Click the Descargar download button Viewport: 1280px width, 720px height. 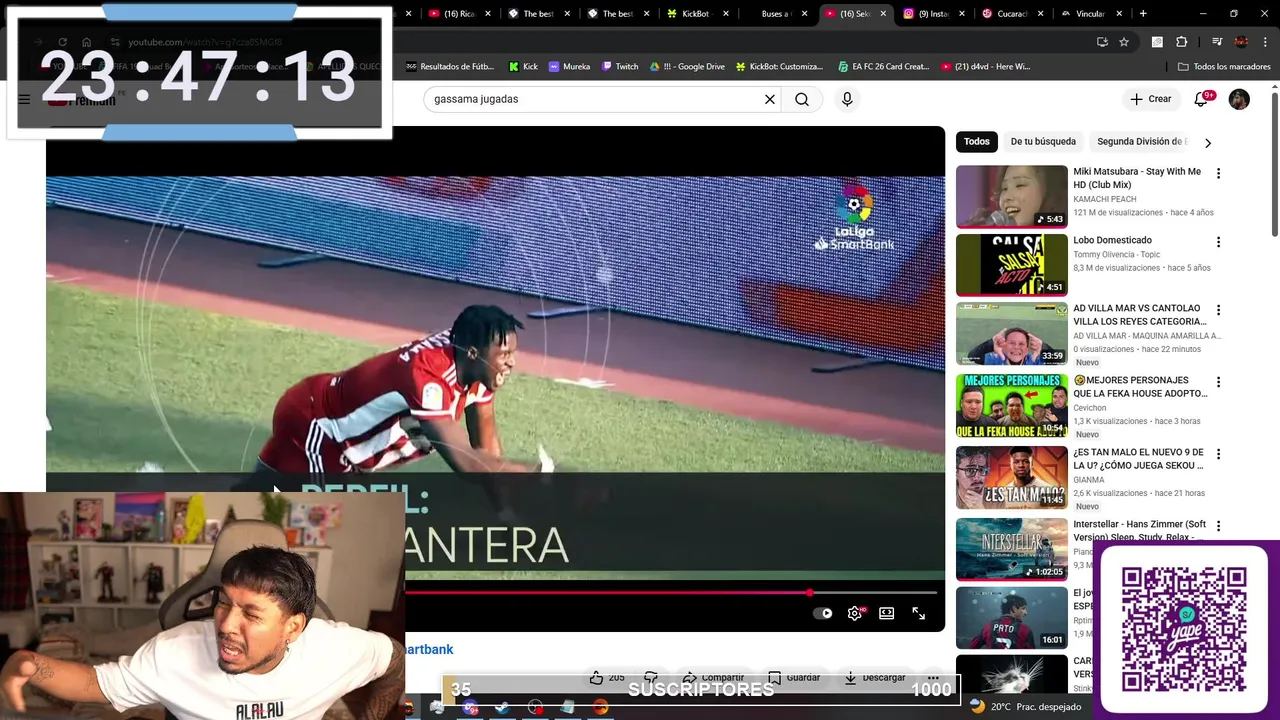click(x=875, y=678)
